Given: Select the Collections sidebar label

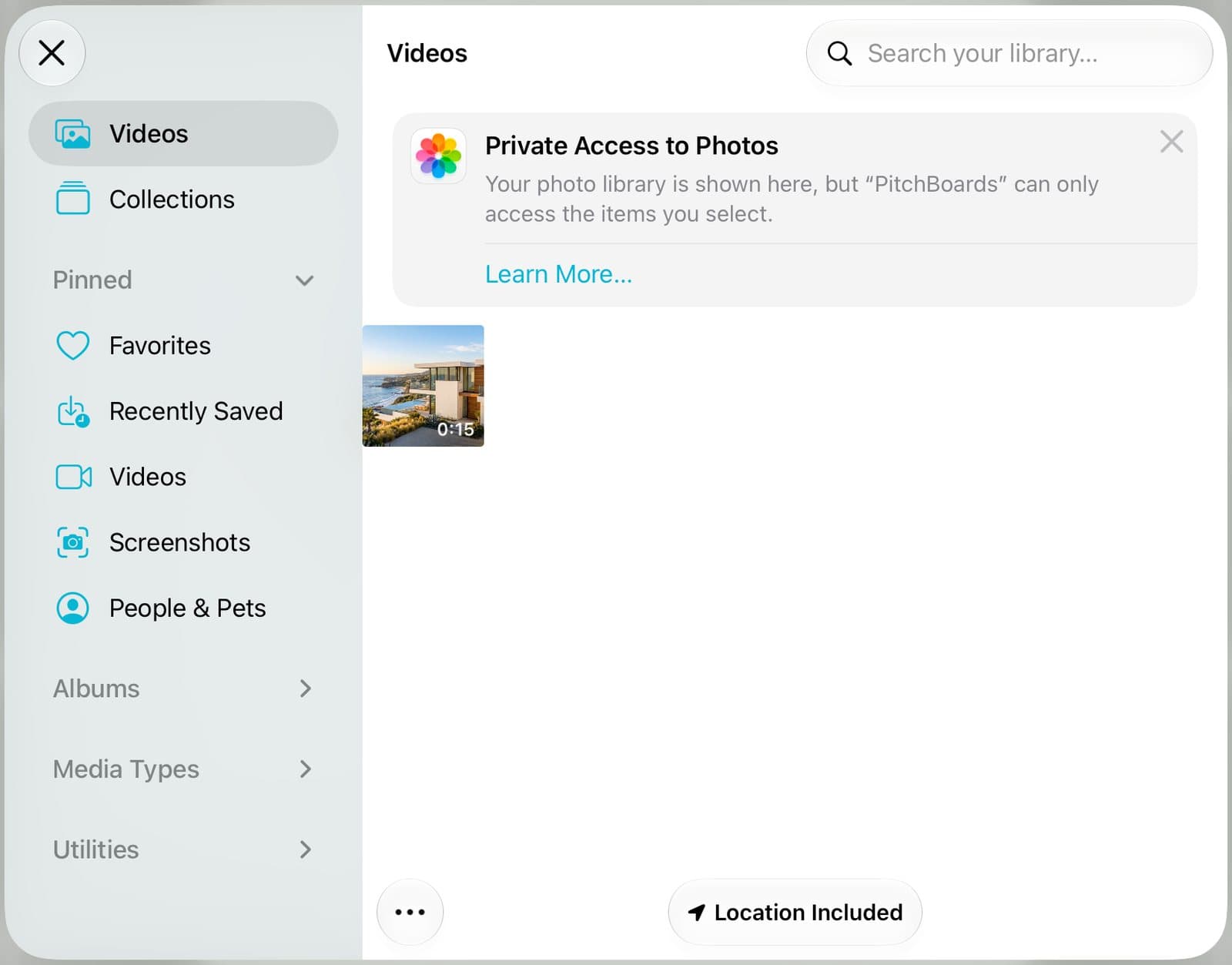Looking at the screenshot, I should pos(172,199).
